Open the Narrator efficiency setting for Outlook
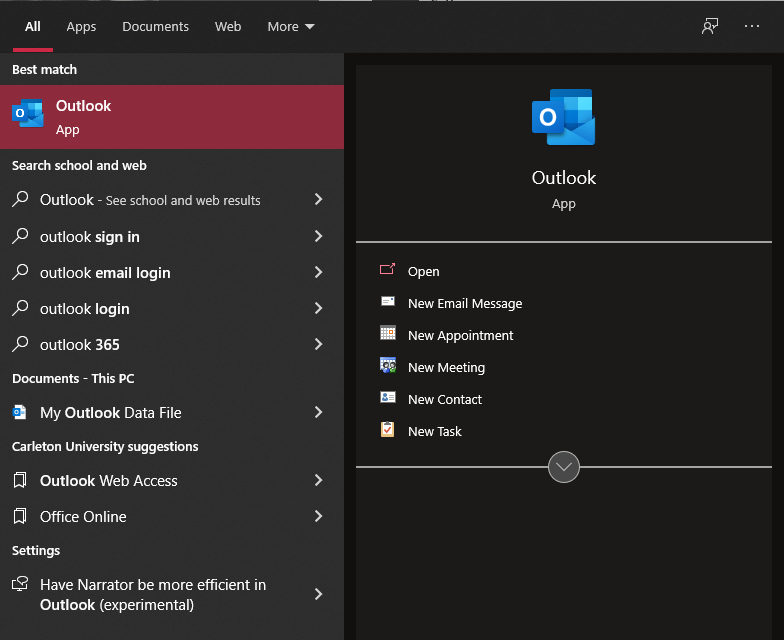 click(152, 594)
